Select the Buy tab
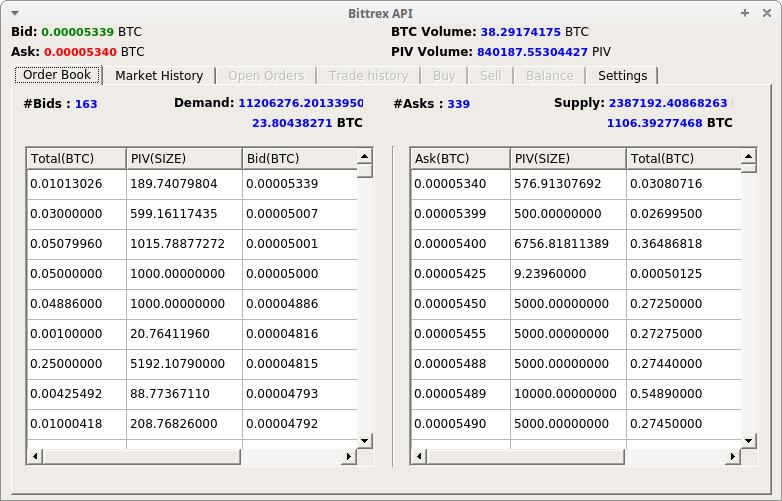782x501 pixels. pos(444,76)
